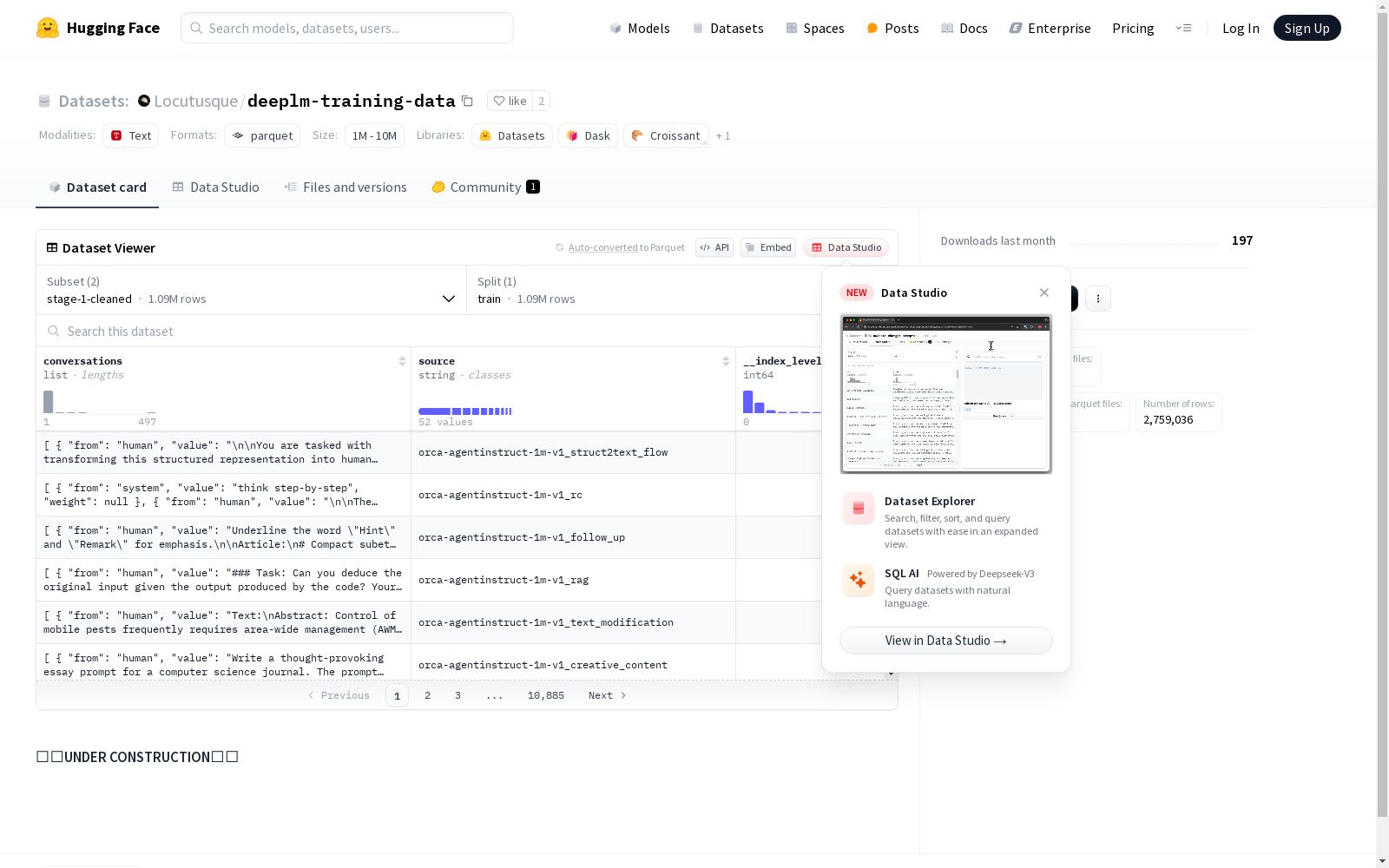The image size is (1389, 868).
Task: Click the Sign Up button
Action: tap(1307, 28)
